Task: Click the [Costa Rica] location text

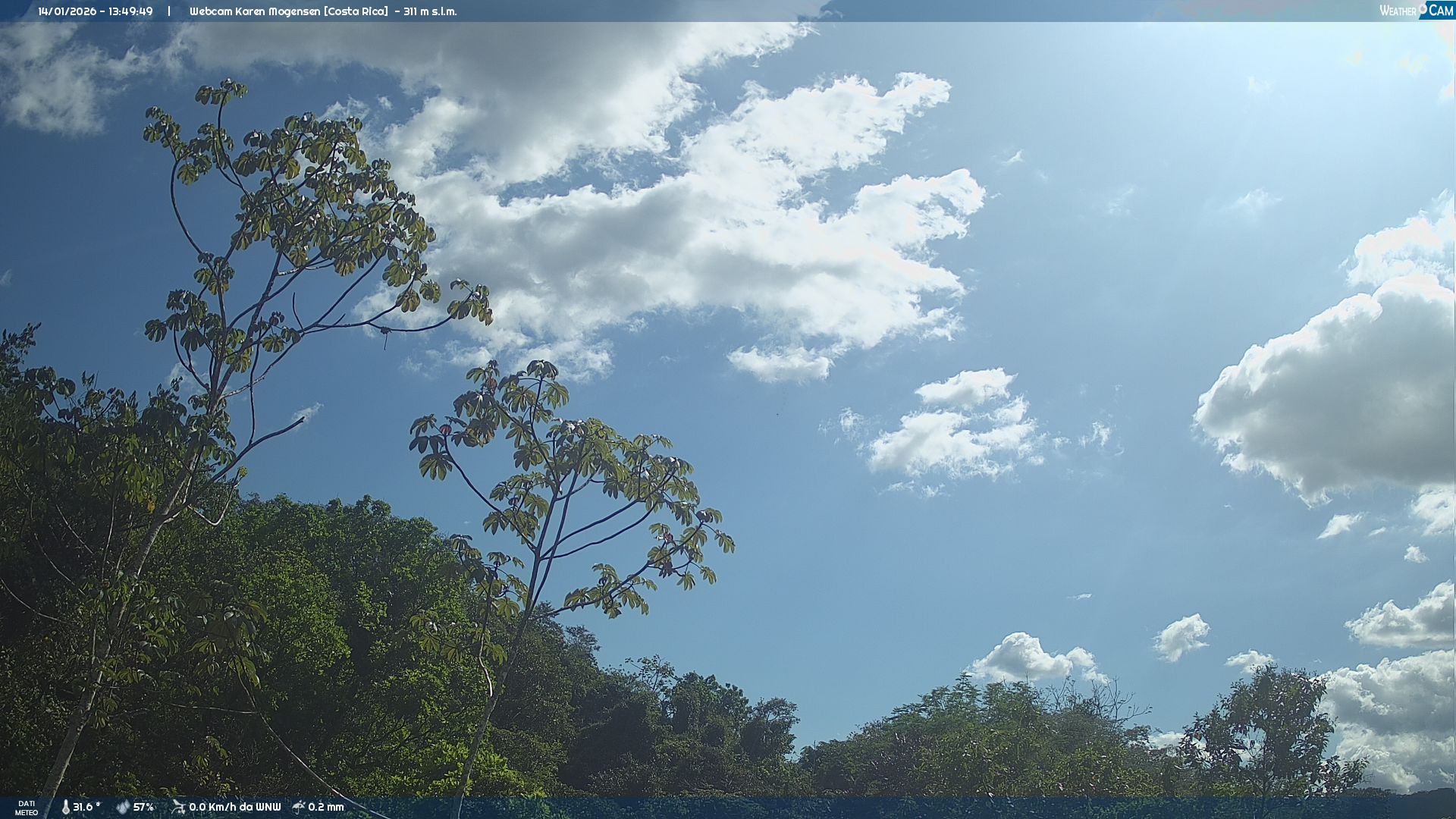Action: pyautogui.click(x=356, y=11)
